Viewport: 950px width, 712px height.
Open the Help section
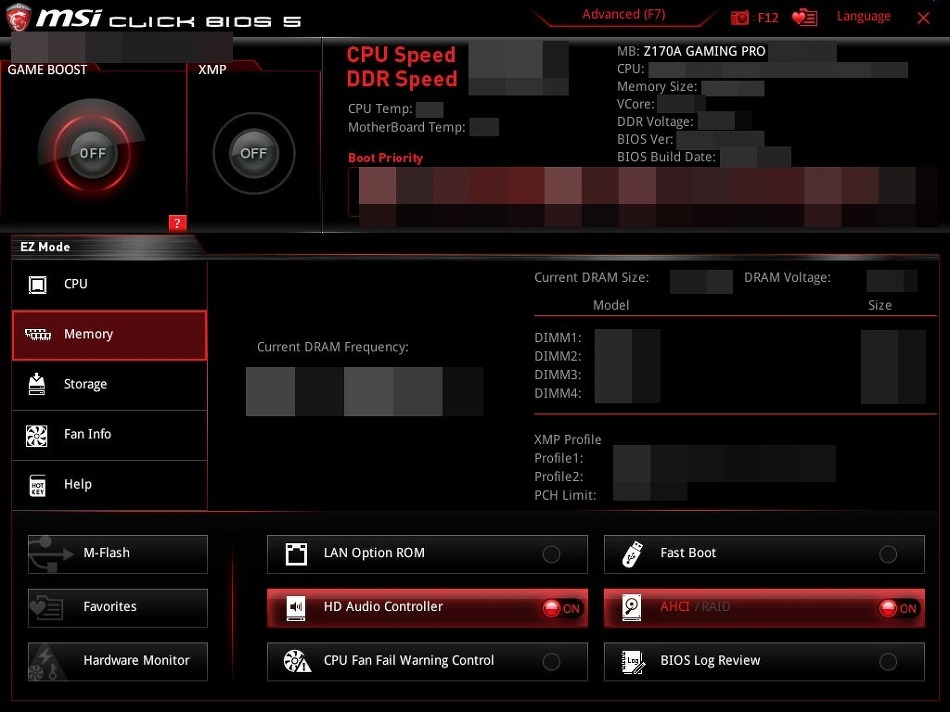[x=109, y=485]
